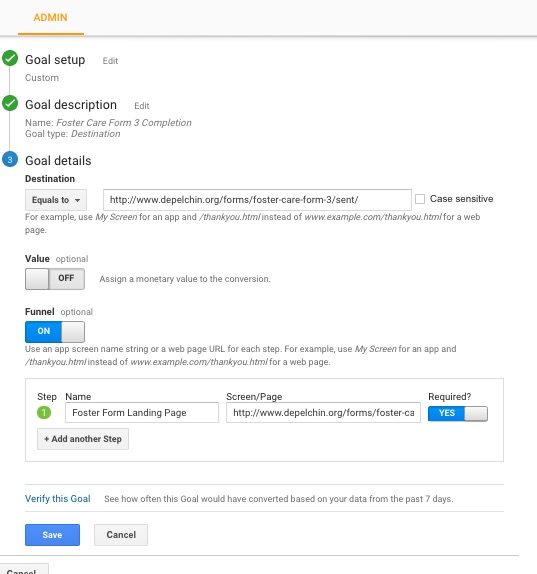Click the Destination URL input field
The image size is (537, 574).
tap(257, 200)
